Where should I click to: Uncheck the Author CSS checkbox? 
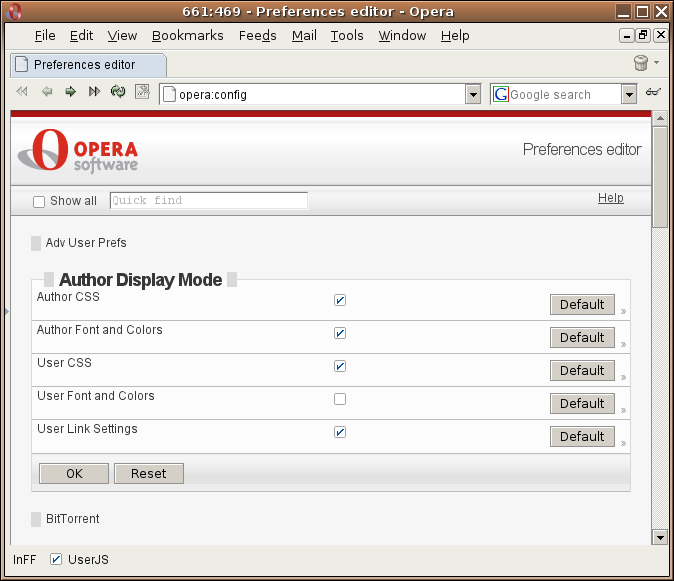point(340,300)
